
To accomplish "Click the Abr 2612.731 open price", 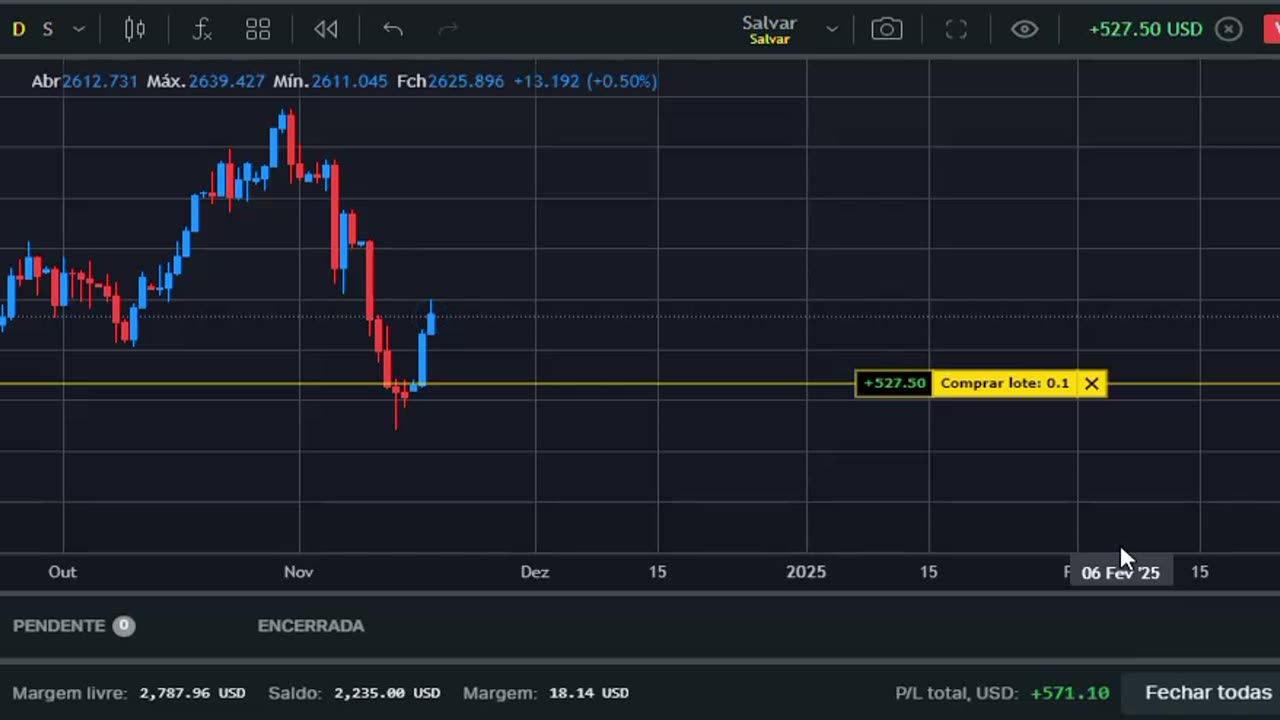I will 85,81.
